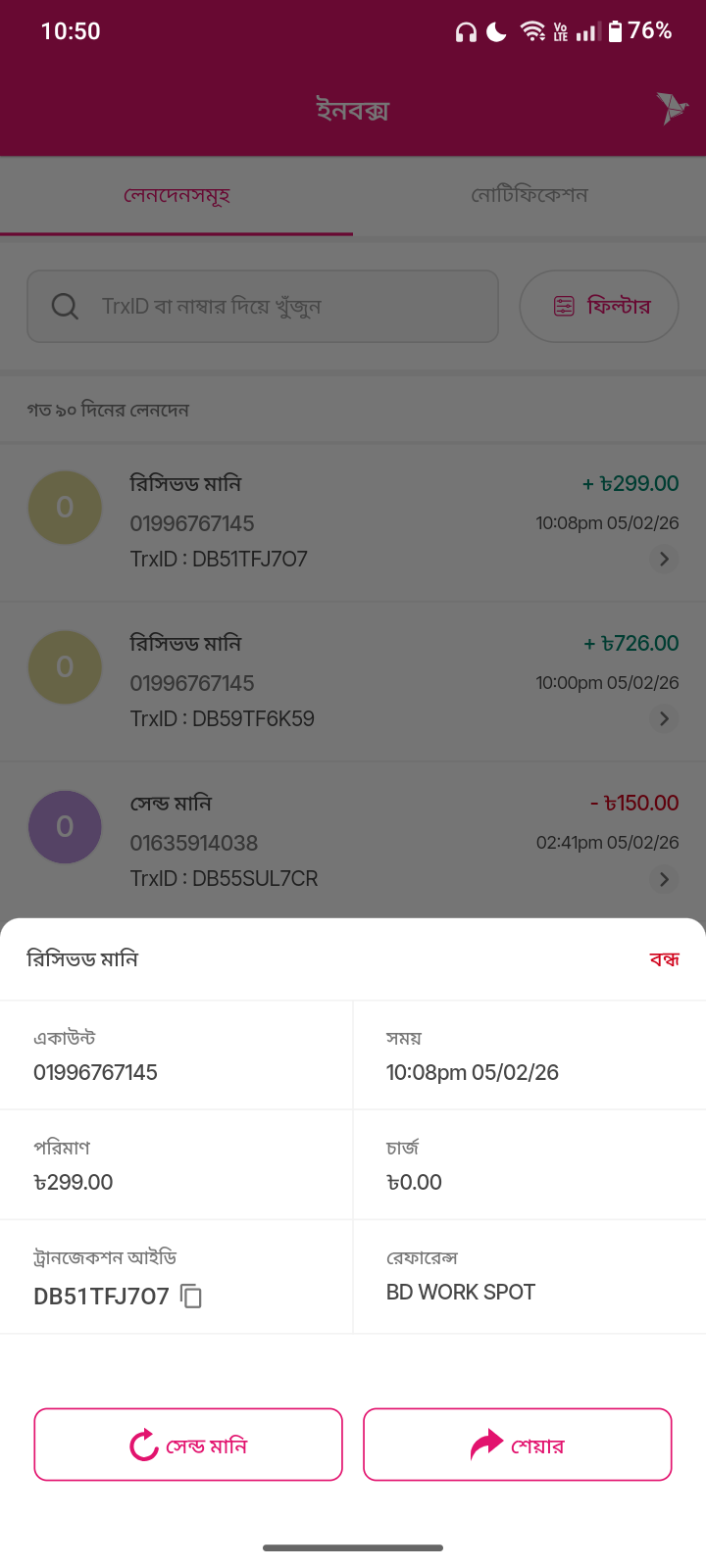
Task: Expand the ৳299.00 transaction chevron
Action: pyautogui.click(x=664, y=559)
